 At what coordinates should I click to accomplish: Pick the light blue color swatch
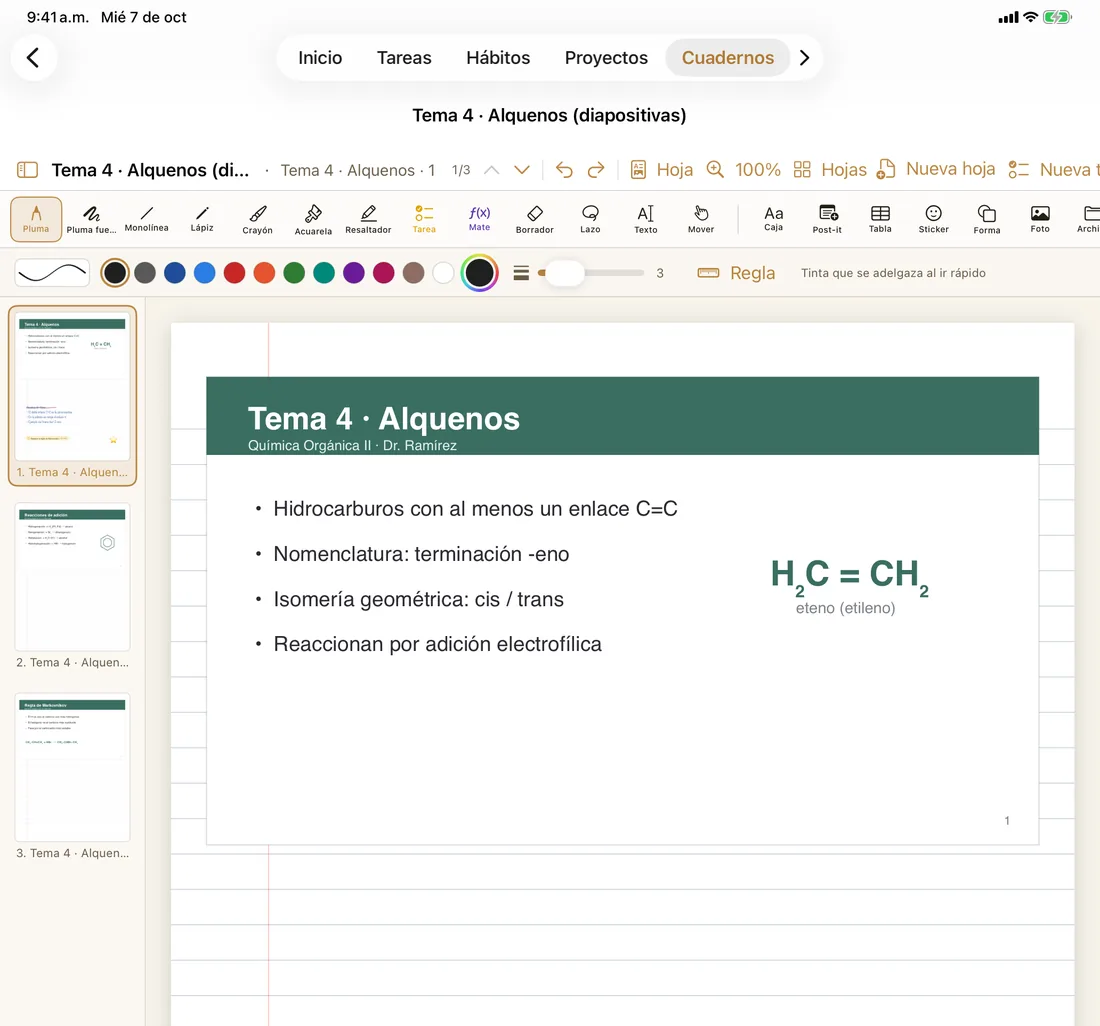coord(204,273)
